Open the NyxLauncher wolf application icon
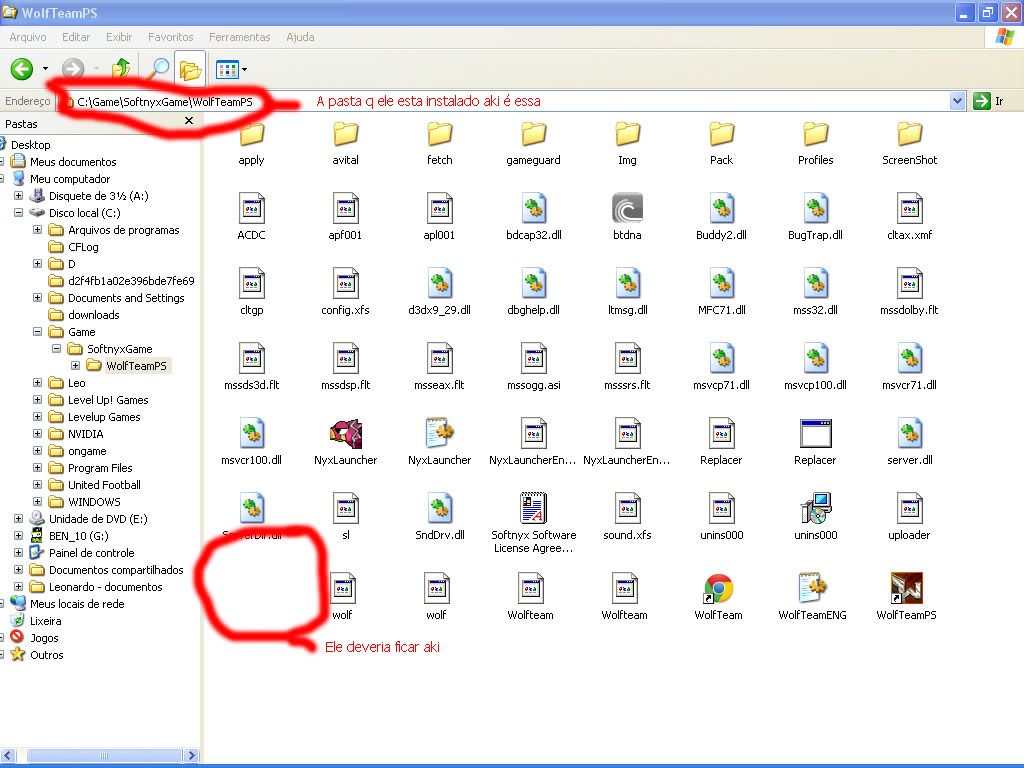Screen dimensions: 1024x768 (345, 434)
